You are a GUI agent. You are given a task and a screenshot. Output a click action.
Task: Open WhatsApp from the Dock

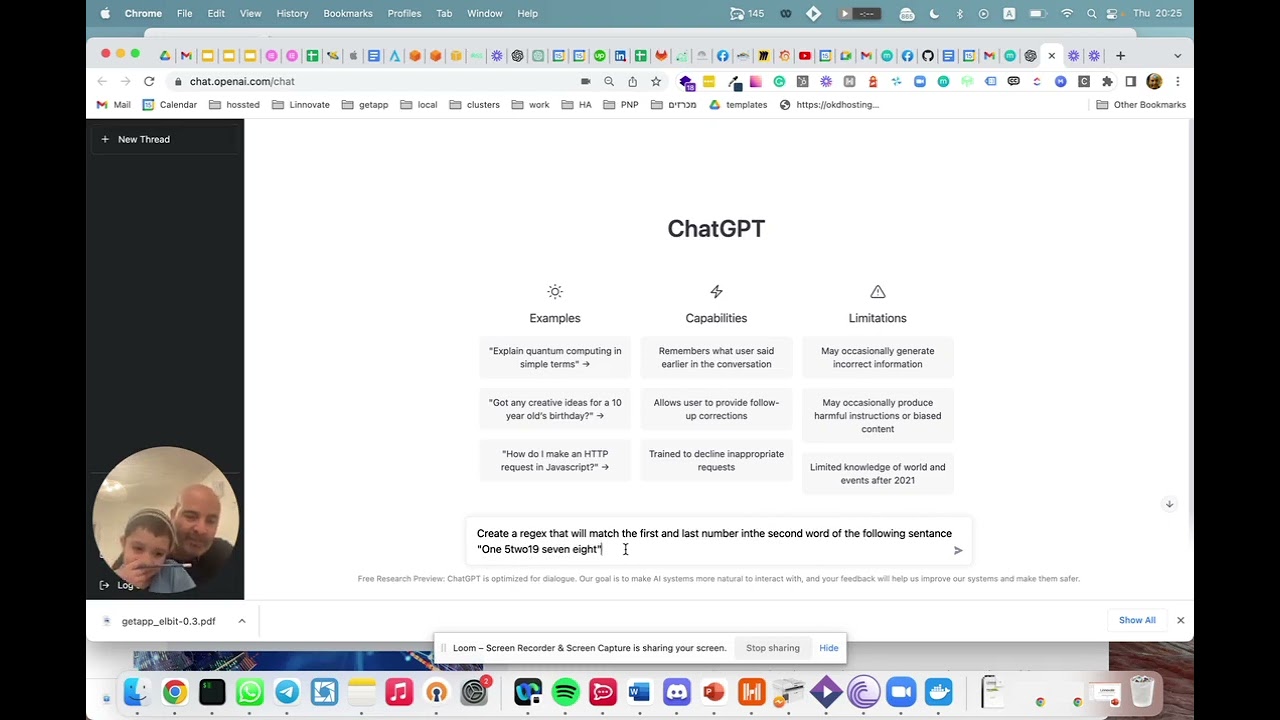pos(249,692)
